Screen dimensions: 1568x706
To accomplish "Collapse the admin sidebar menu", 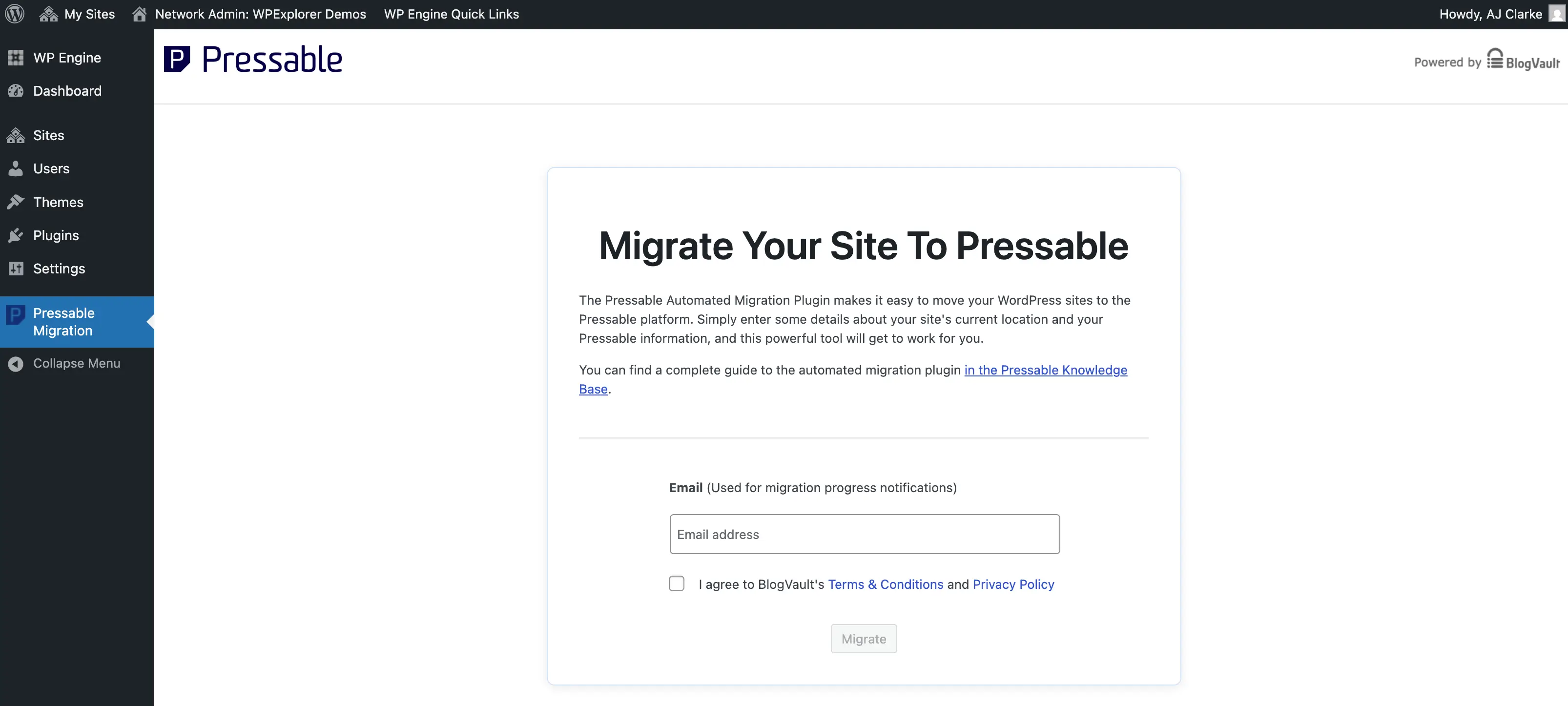I will click(x=76, y=363).
